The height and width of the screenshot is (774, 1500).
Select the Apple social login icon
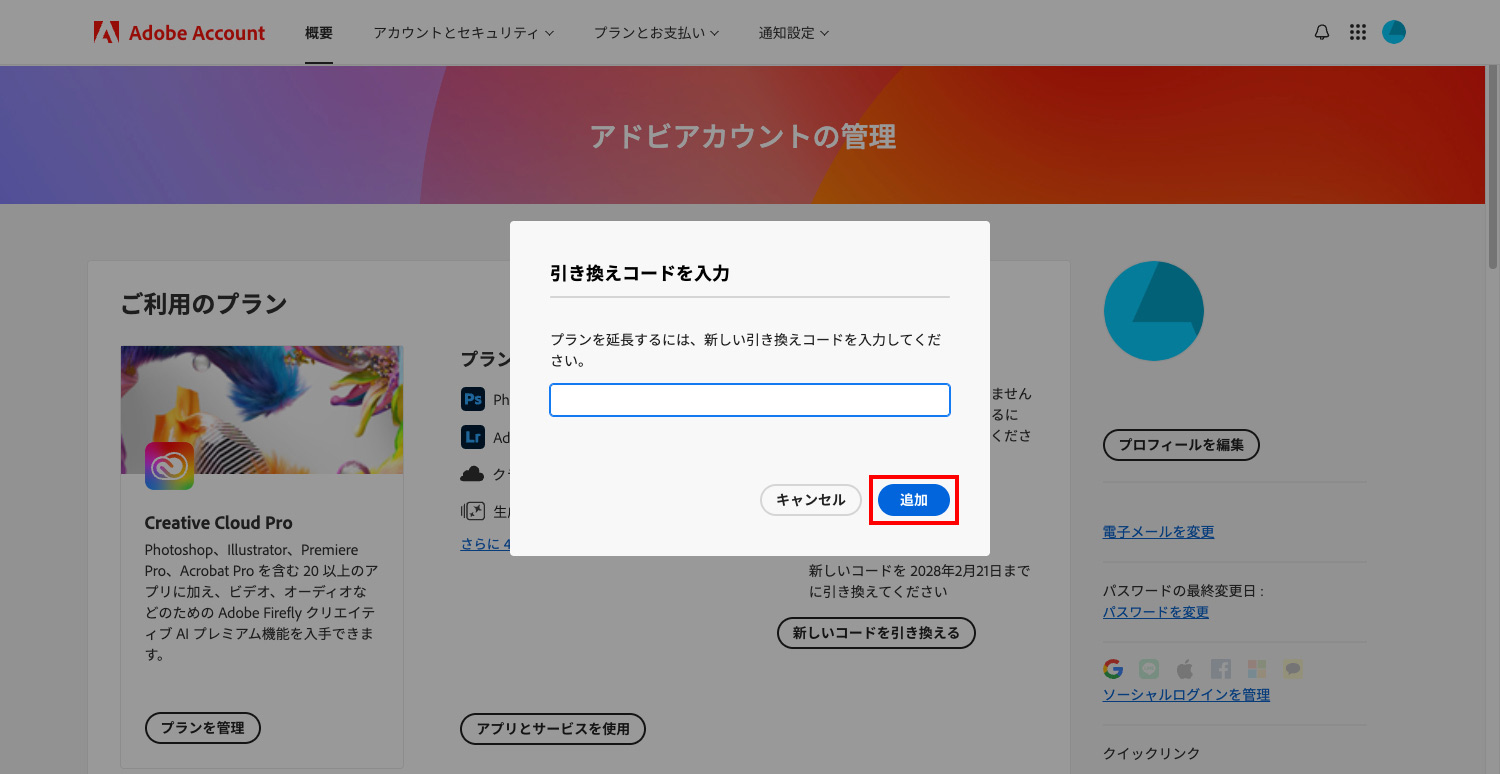click(x=1185, y=668)
